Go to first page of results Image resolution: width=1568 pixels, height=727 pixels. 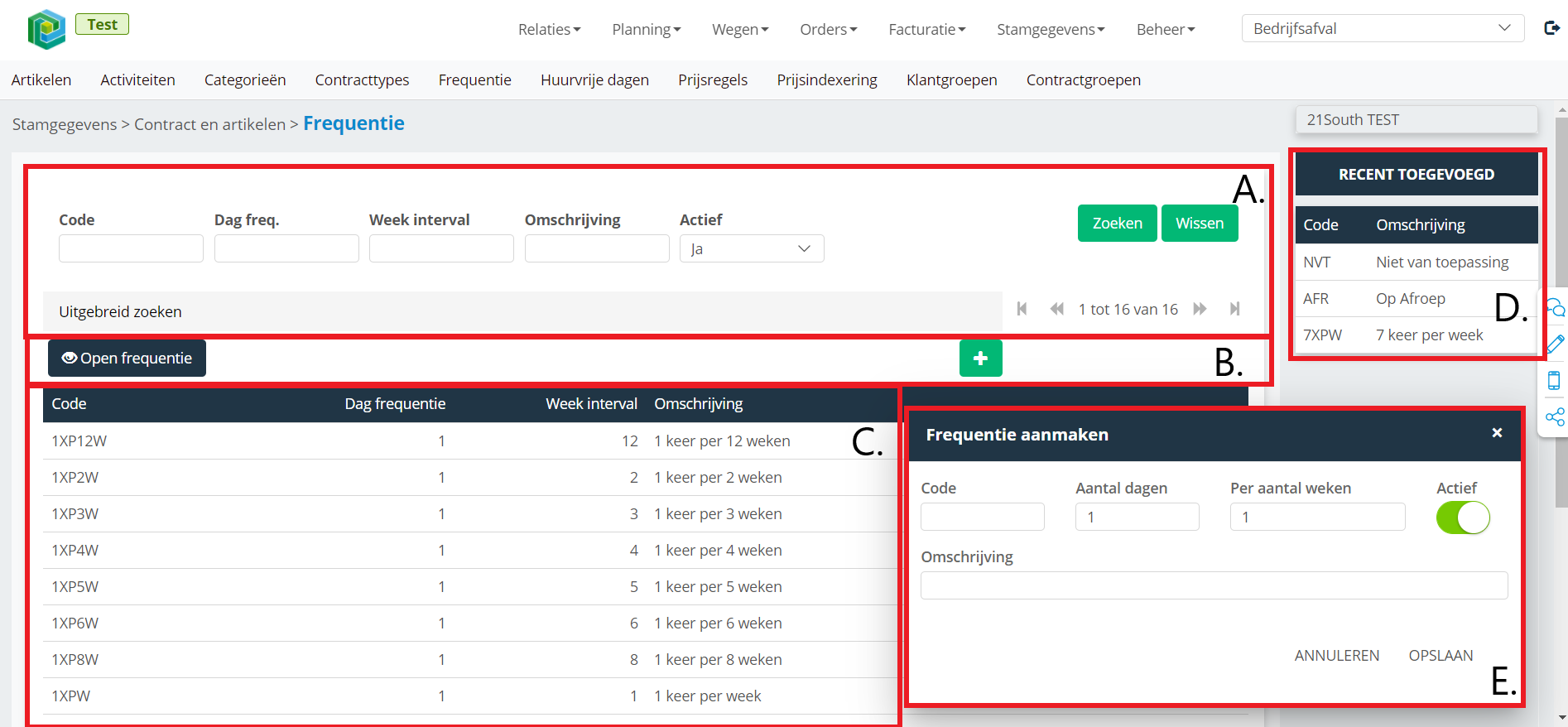tap(1022, 309)
